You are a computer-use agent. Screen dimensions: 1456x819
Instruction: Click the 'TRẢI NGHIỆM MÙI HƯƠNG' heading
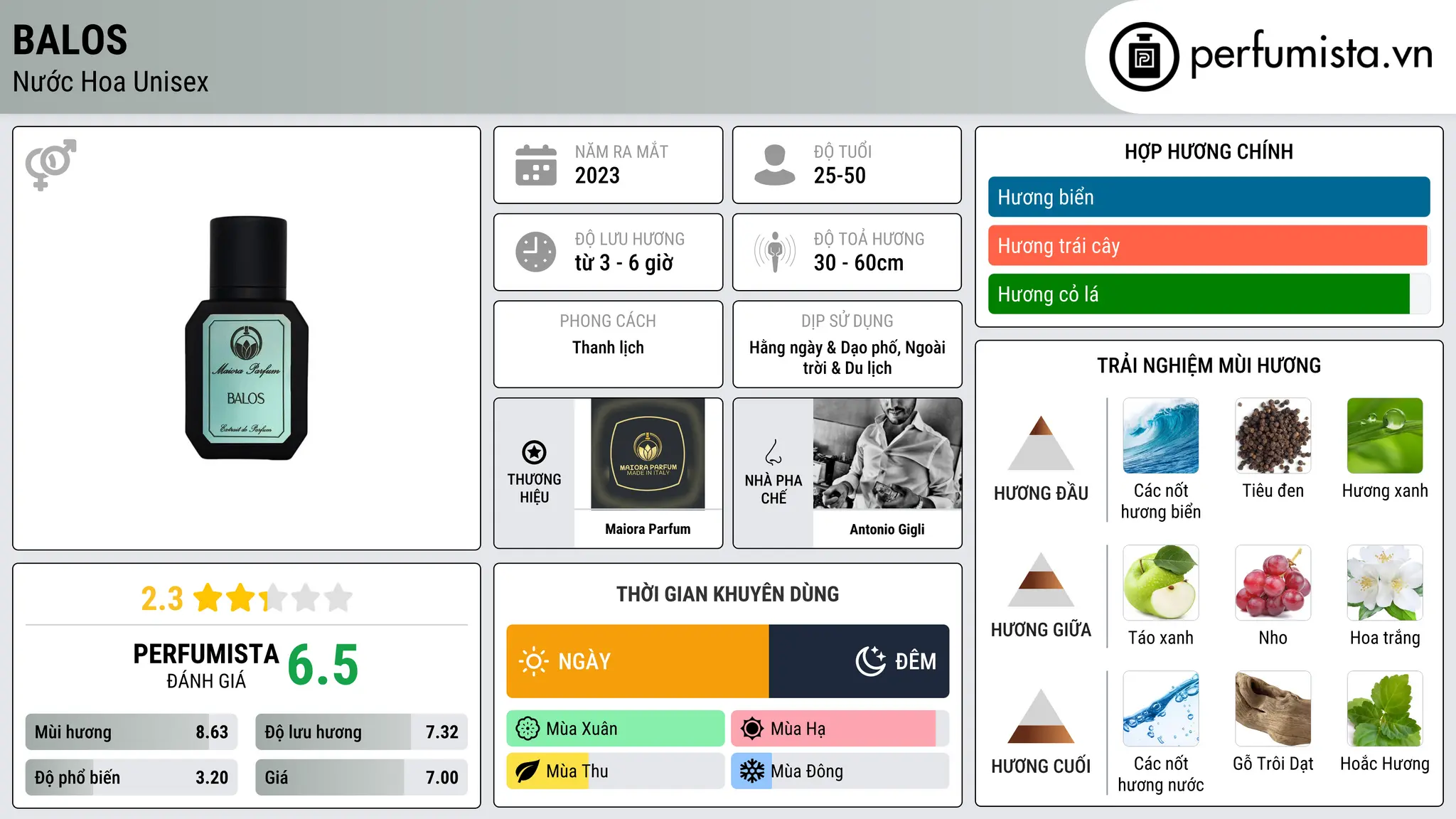click(1209, 365)
